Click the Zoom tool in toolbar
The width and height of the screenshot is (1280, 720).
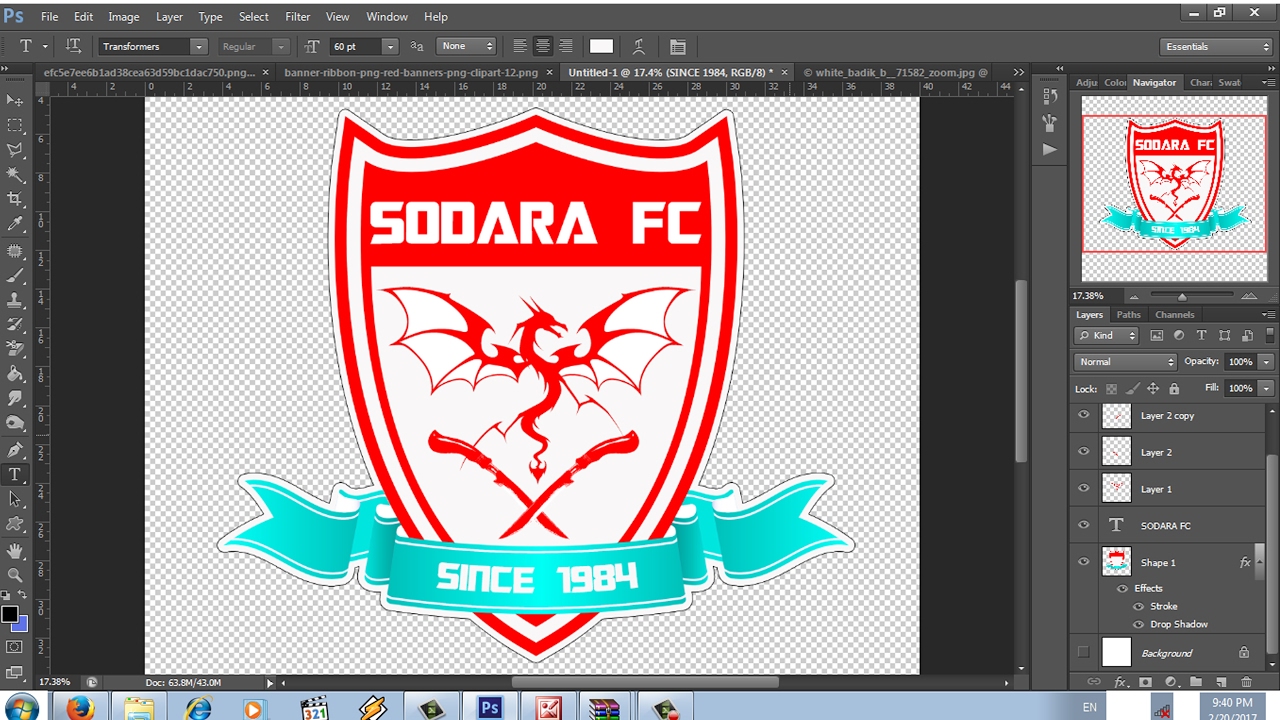tap(15, 575)
